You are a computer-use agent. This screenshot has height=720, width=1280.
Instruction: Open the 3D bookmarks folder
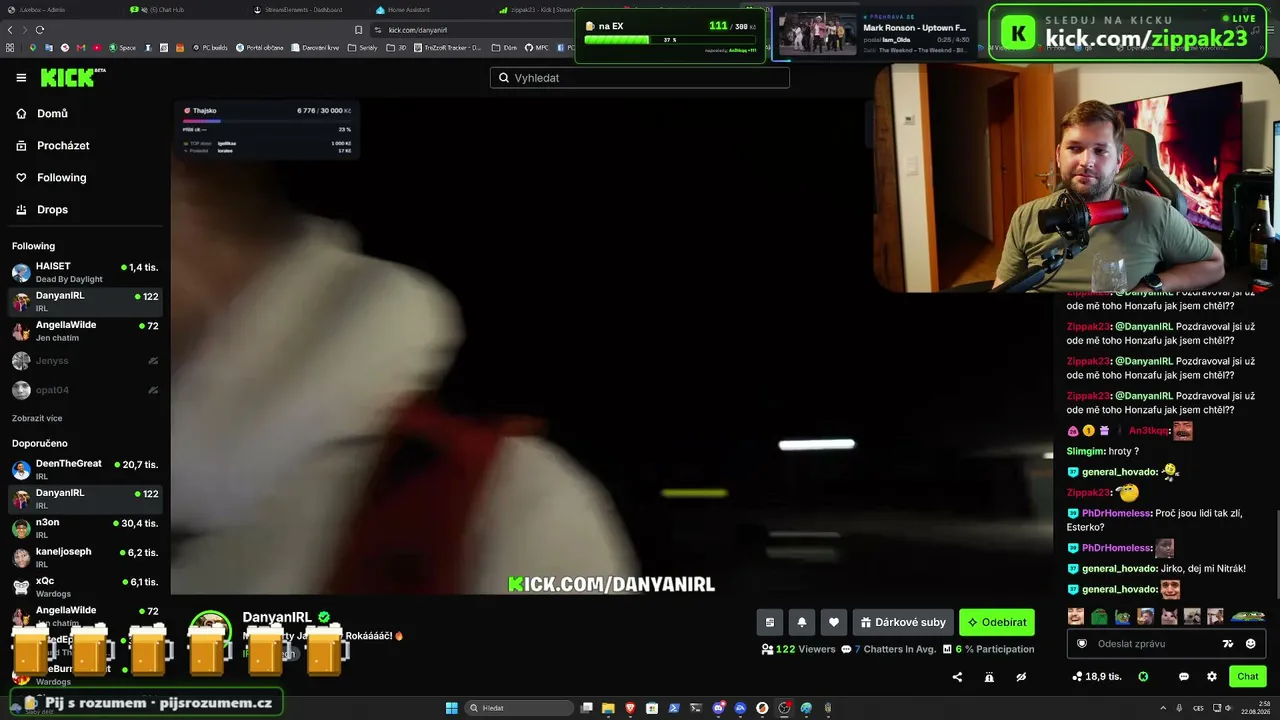[397, 47]
